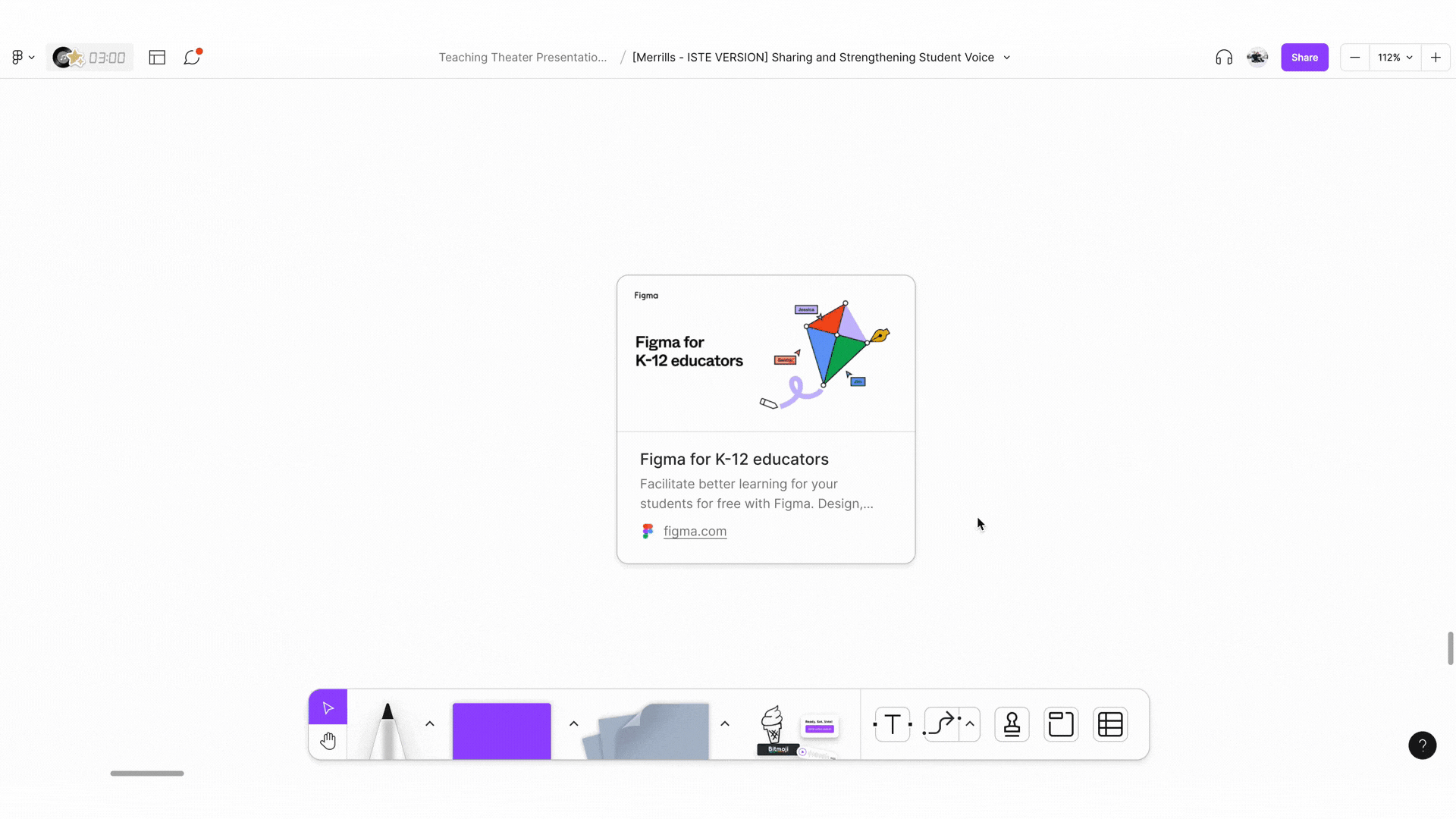The height and width of the screenshot is (819, 1456).
Task: Go to Teaching Theater Presentation breadcrumb
Action: pos(522,57)
